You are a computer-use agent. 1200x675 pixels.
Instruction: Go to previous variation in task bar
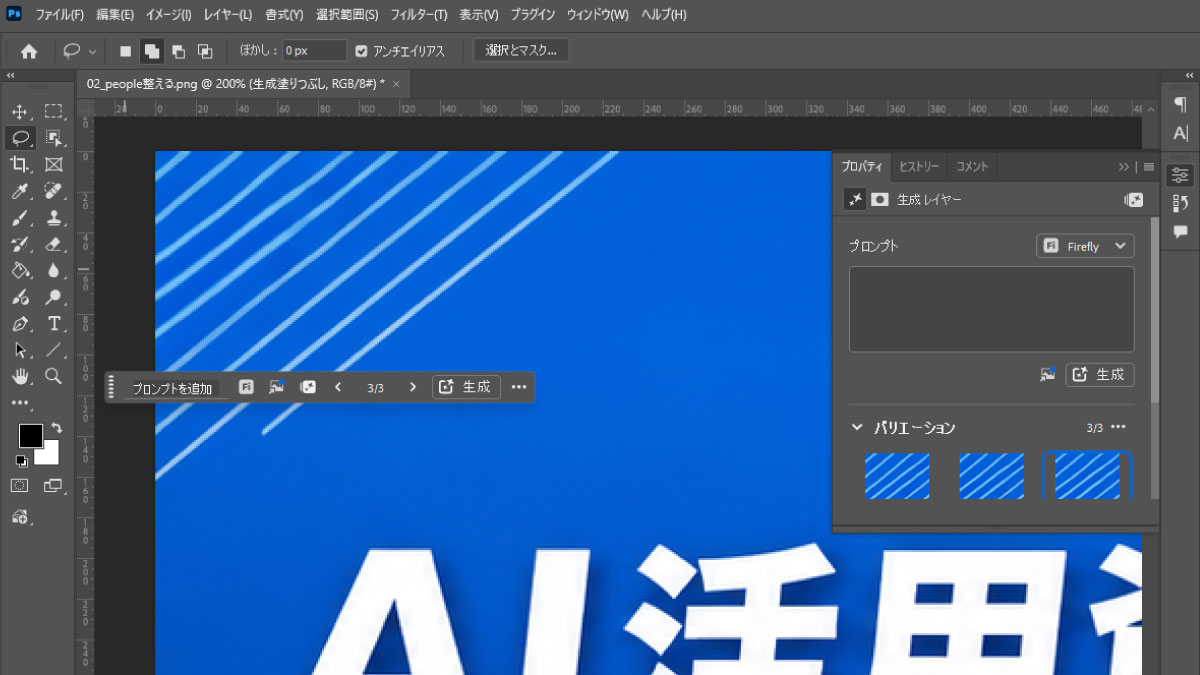(x=338, y=387)
